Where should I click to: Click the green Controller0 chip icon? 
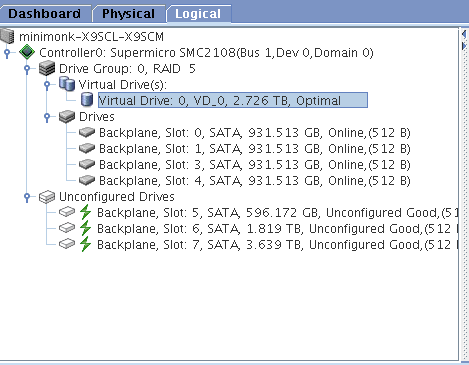27,52
